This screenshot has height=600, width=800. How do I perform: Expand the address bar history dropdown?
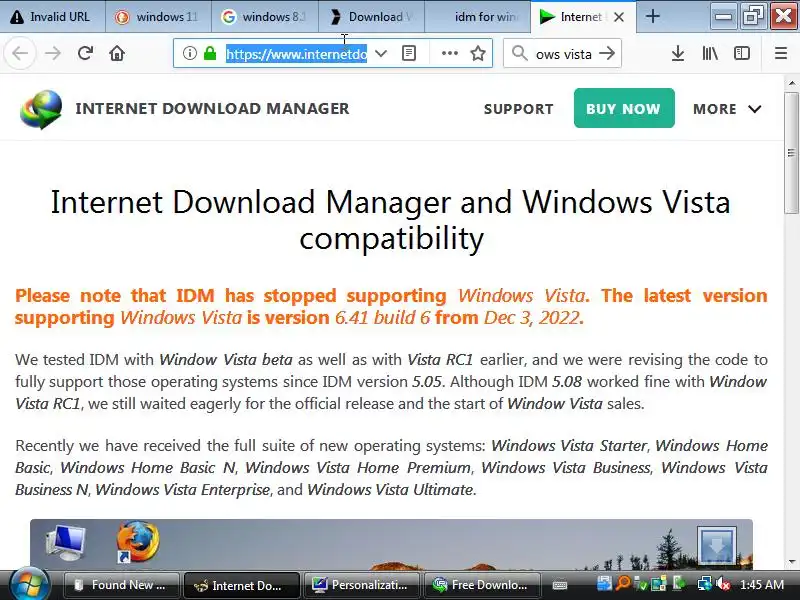[x=381, y=53]
